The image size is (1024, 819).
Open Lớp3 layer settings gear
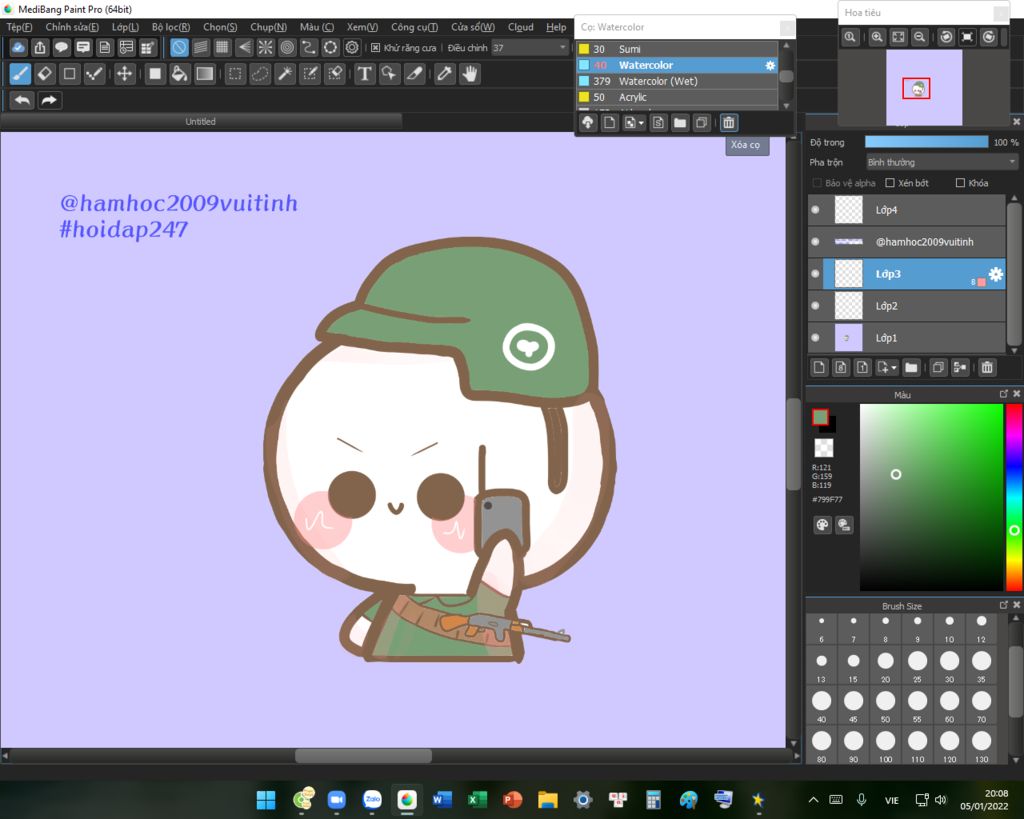[995, 274]
